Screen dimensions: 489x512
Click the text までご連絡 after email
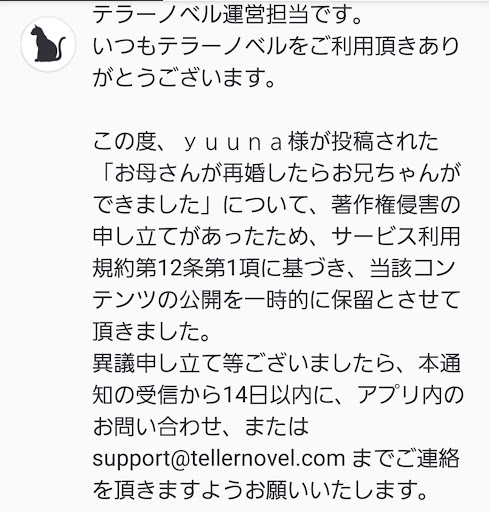coord(406,458)
